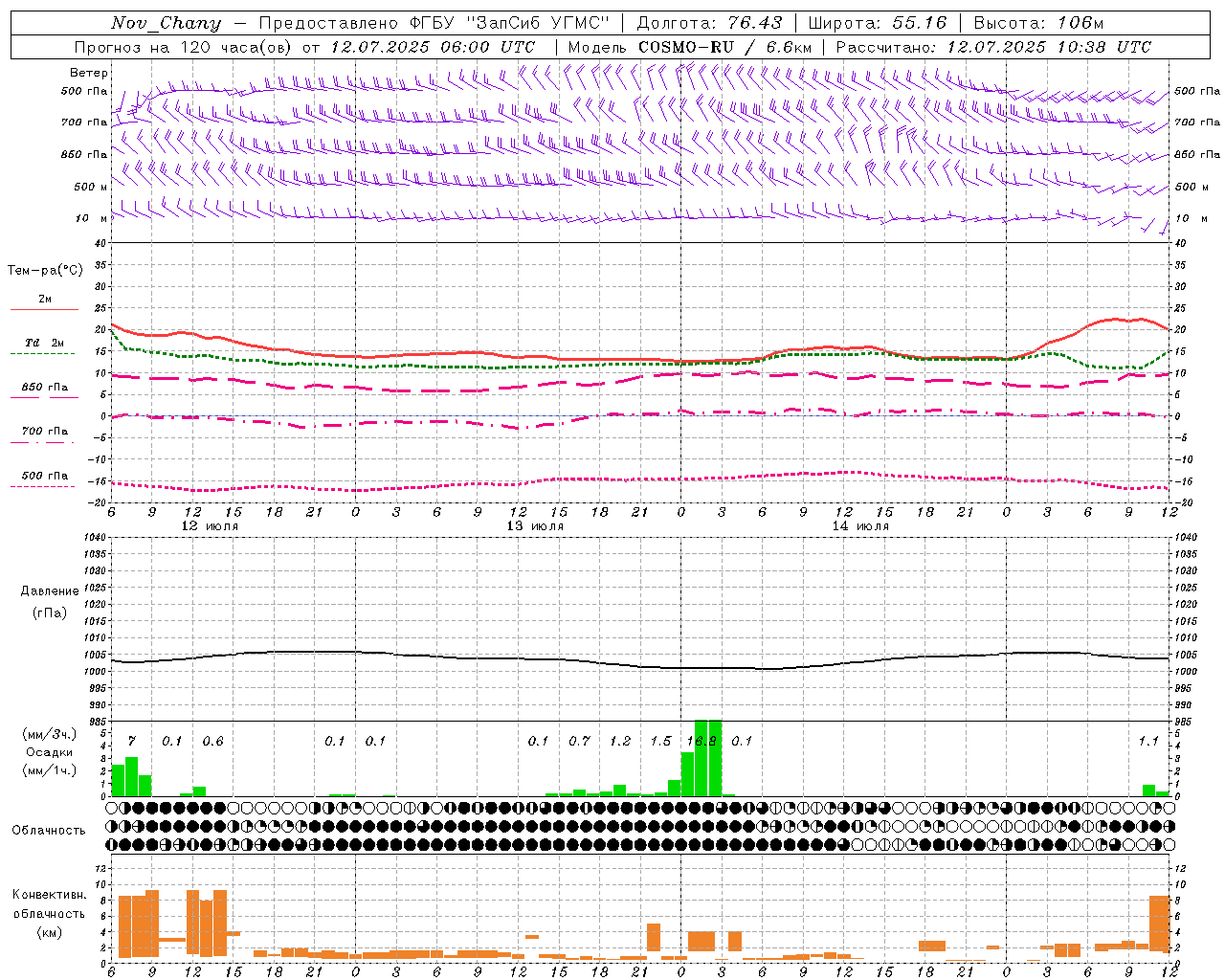1225x980 pixels.
Task: Select the 'Долгота: 76.43' header value
Action: pyautogui.click(x=709, y=23)
